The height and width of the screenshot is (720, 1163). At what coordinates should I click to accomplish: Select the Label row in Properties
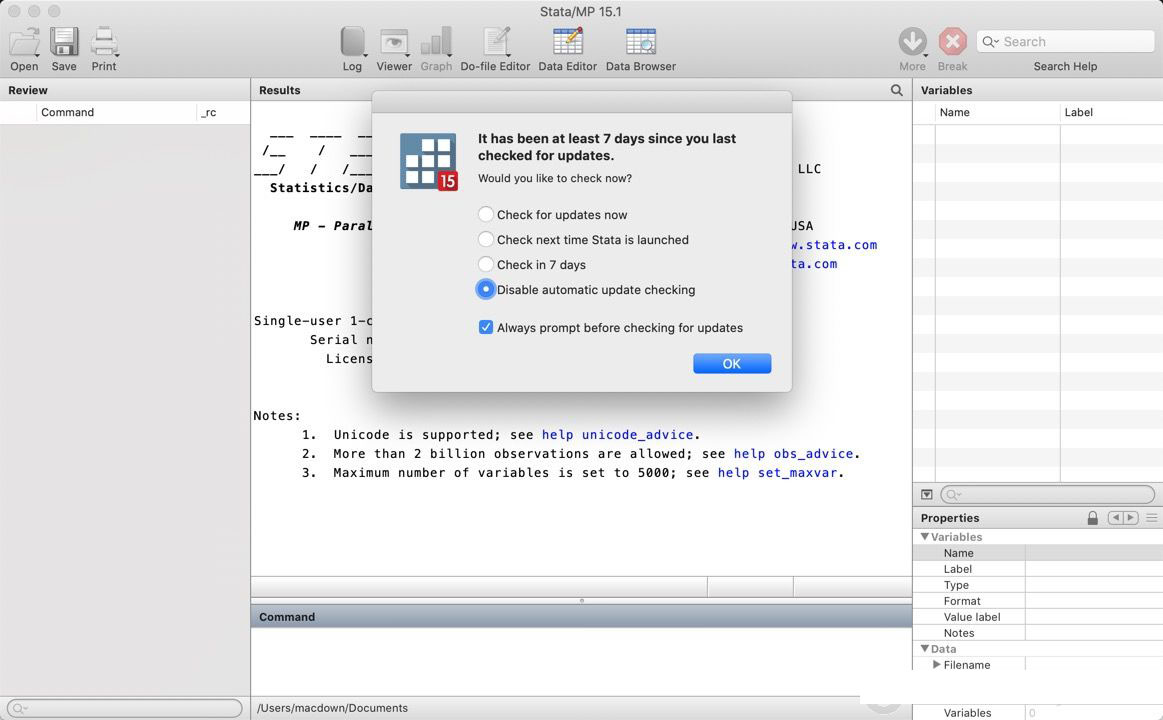point(1038,569)
